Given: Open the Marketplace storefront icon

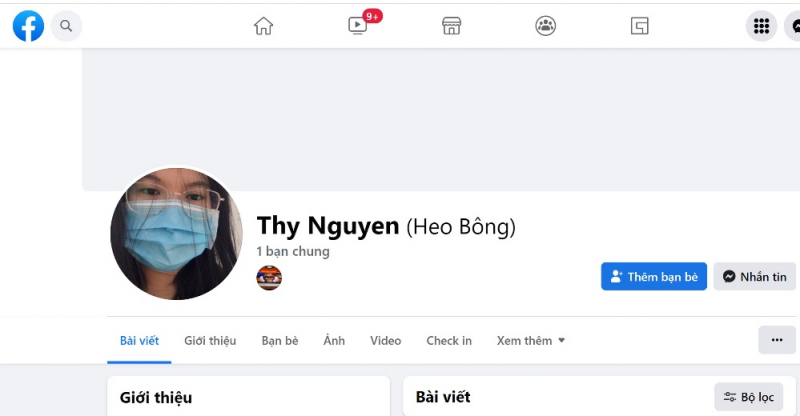Looking at the screenshot, I should tap(452, 26).
